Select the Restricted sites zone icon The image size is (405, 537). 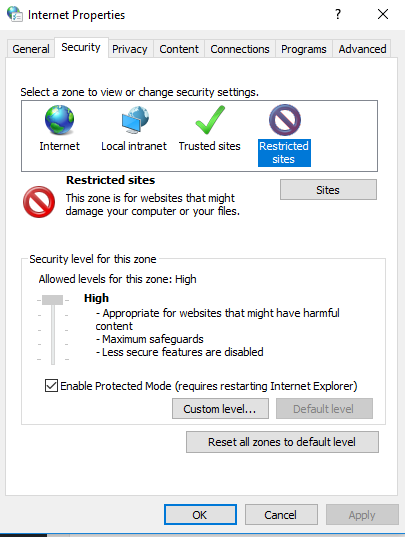(x=284, y=120)
